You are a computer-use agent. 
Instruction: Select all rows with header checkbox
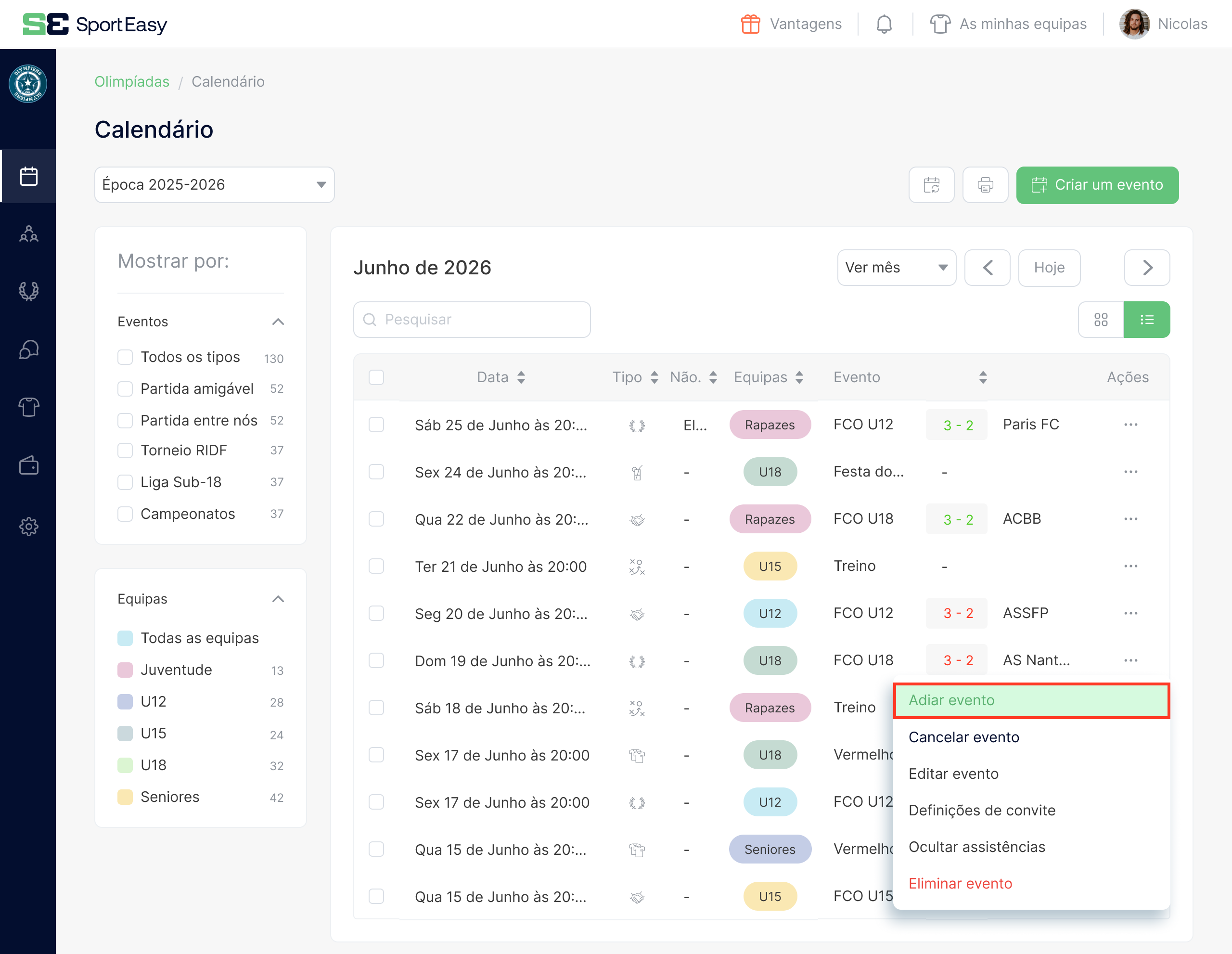coord(376,377)
